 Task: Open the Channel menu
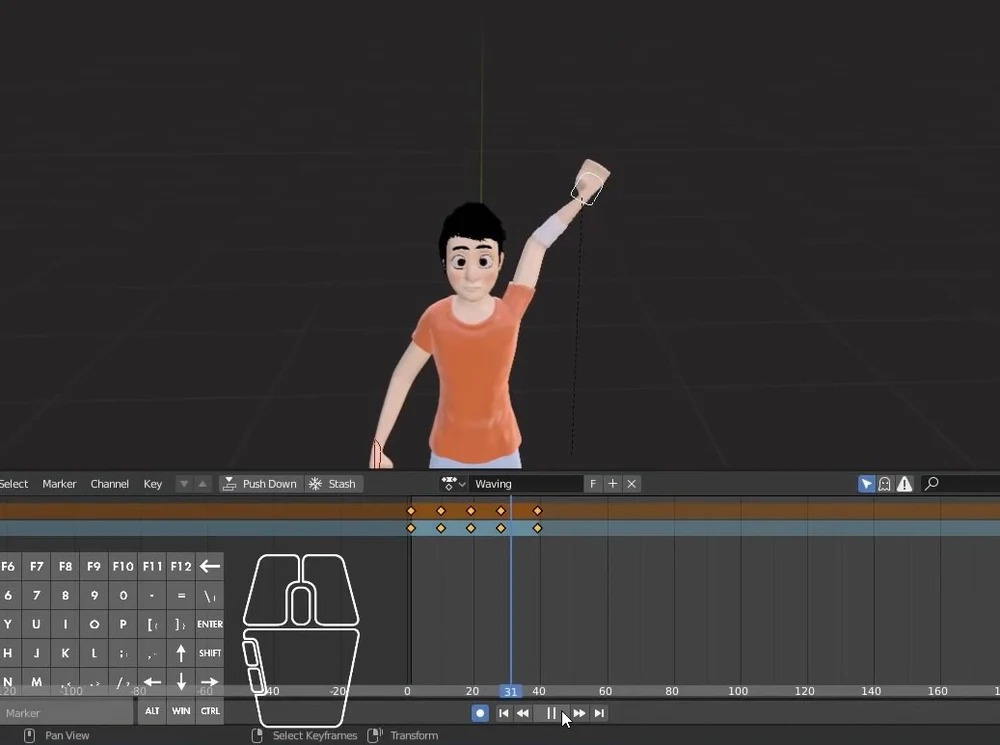[109, 484]
